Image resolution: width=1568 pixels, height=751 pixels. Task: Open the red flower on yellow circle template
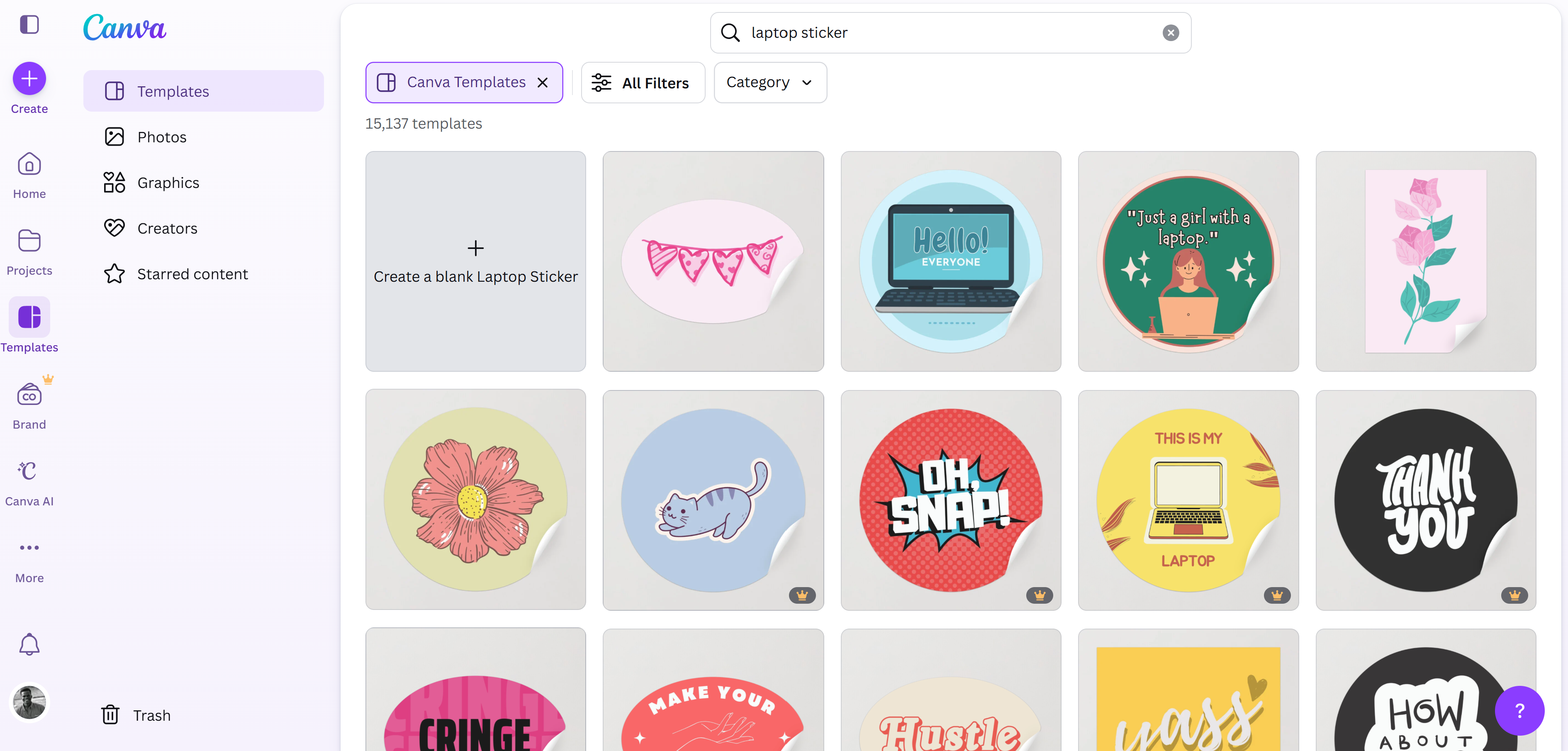click(x=475, y=500)
